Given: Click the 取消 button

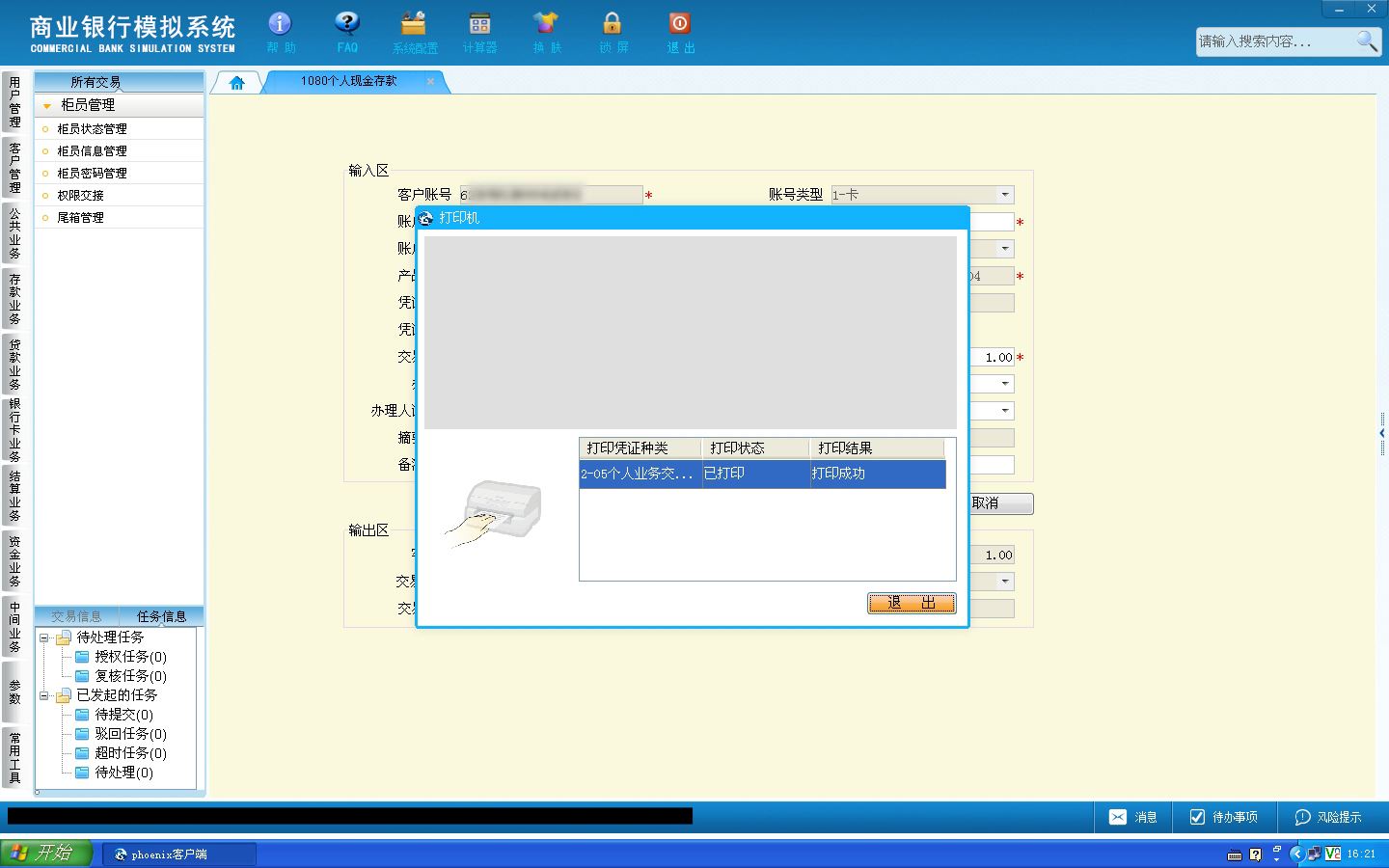Looking at the screenshot, I should [x=1001, y=503].
